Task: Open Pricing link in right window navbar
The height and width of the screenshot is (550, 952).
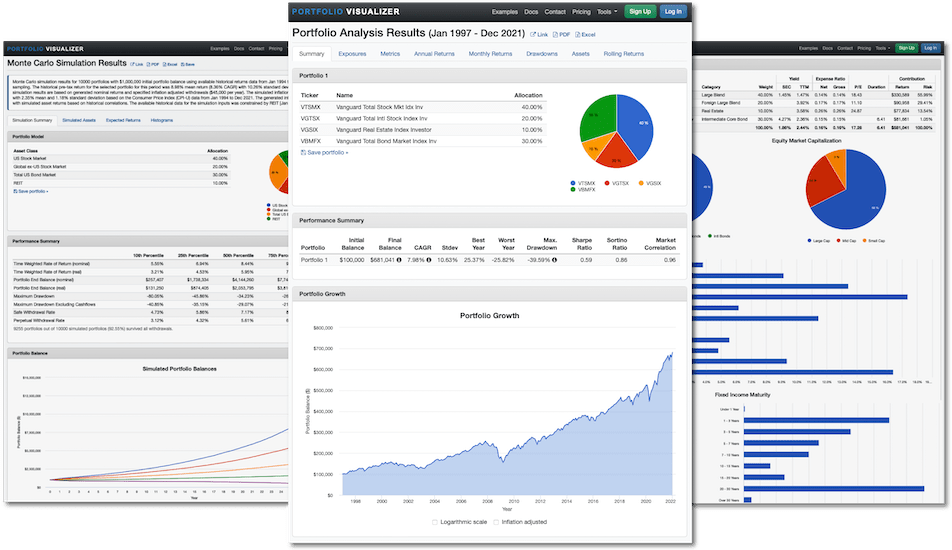Action: tap(864, 48)
